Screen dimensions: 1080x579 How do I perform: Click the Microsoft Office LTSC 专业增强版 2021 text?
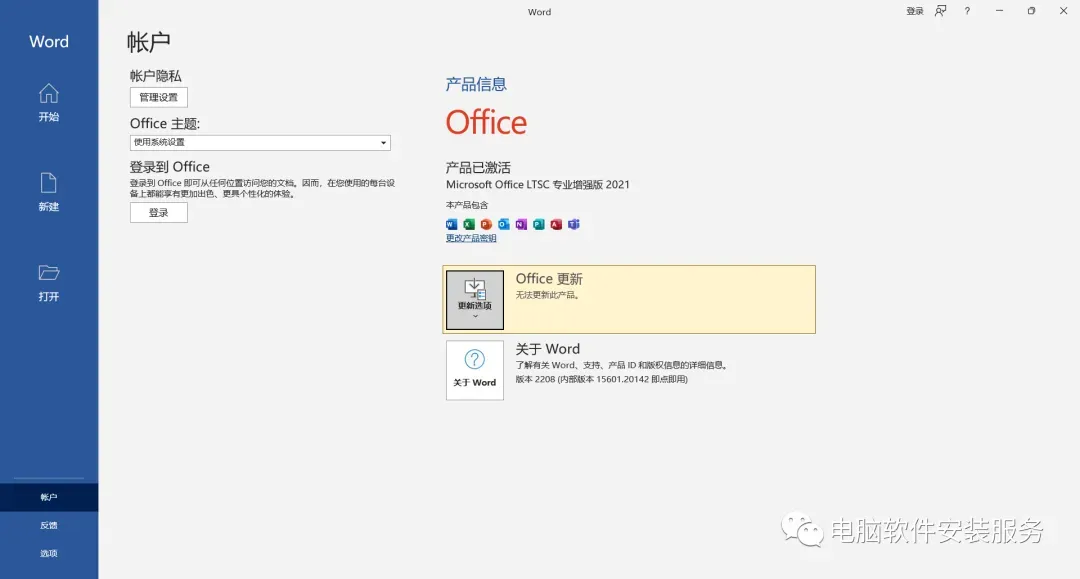click(537, 185)
